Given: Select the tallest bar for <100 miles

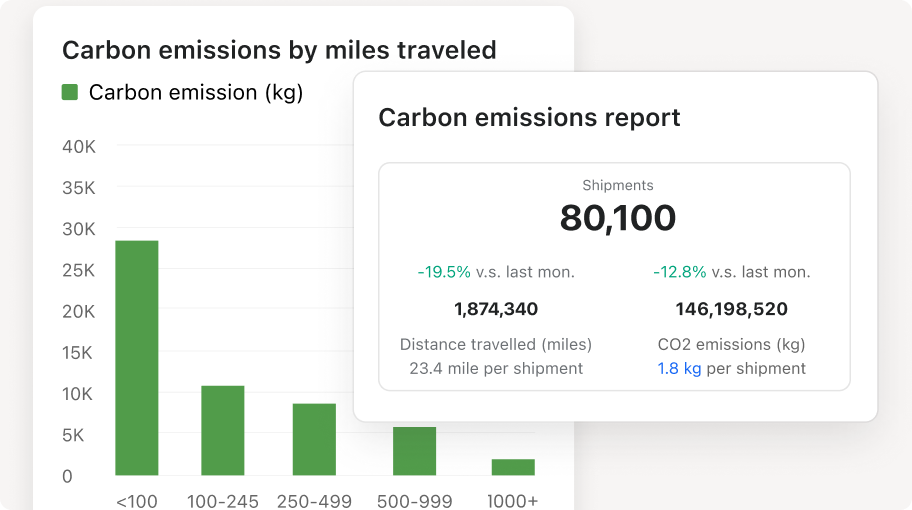Looking at the screenshot, I should (136, 357).
